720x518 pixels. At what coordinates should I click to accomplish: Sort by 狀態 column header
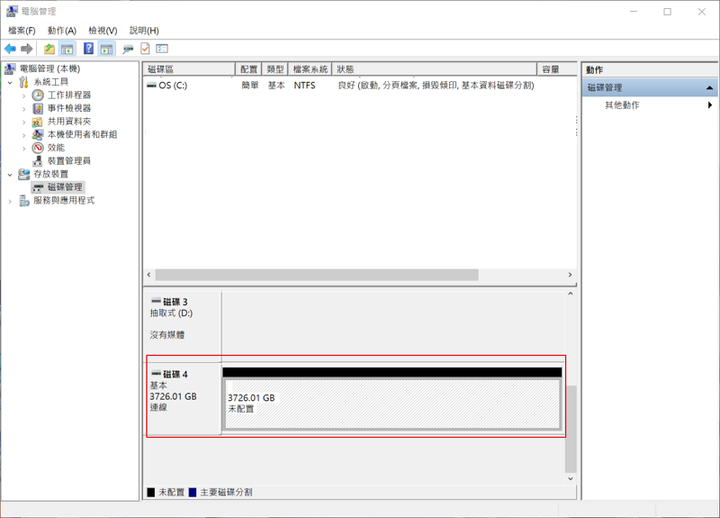point(434,69)
